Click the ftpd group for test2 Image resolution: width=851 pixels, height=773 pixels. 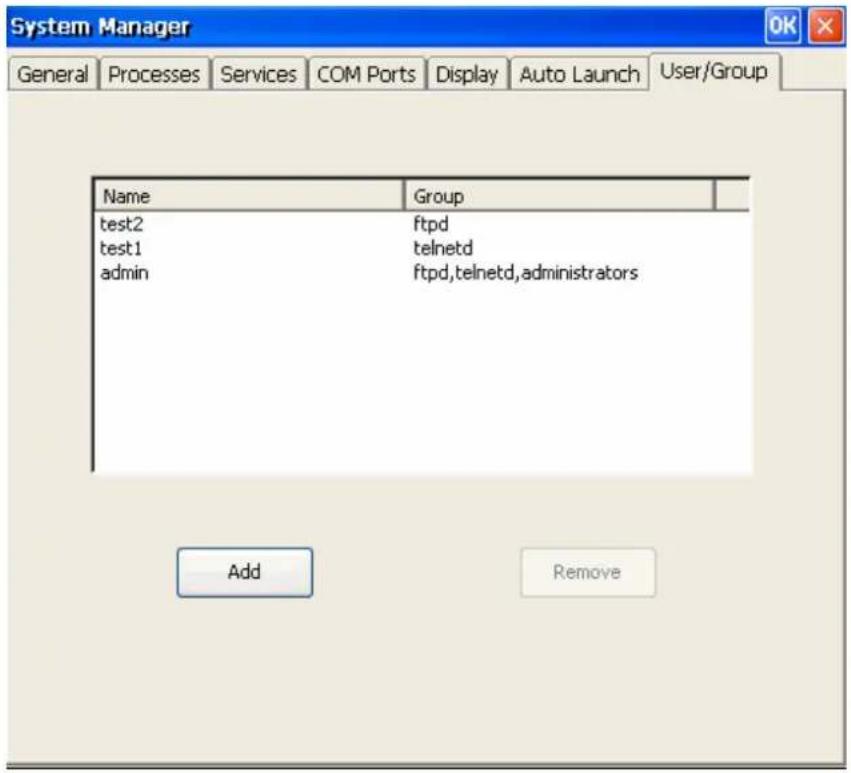[431, 224]
